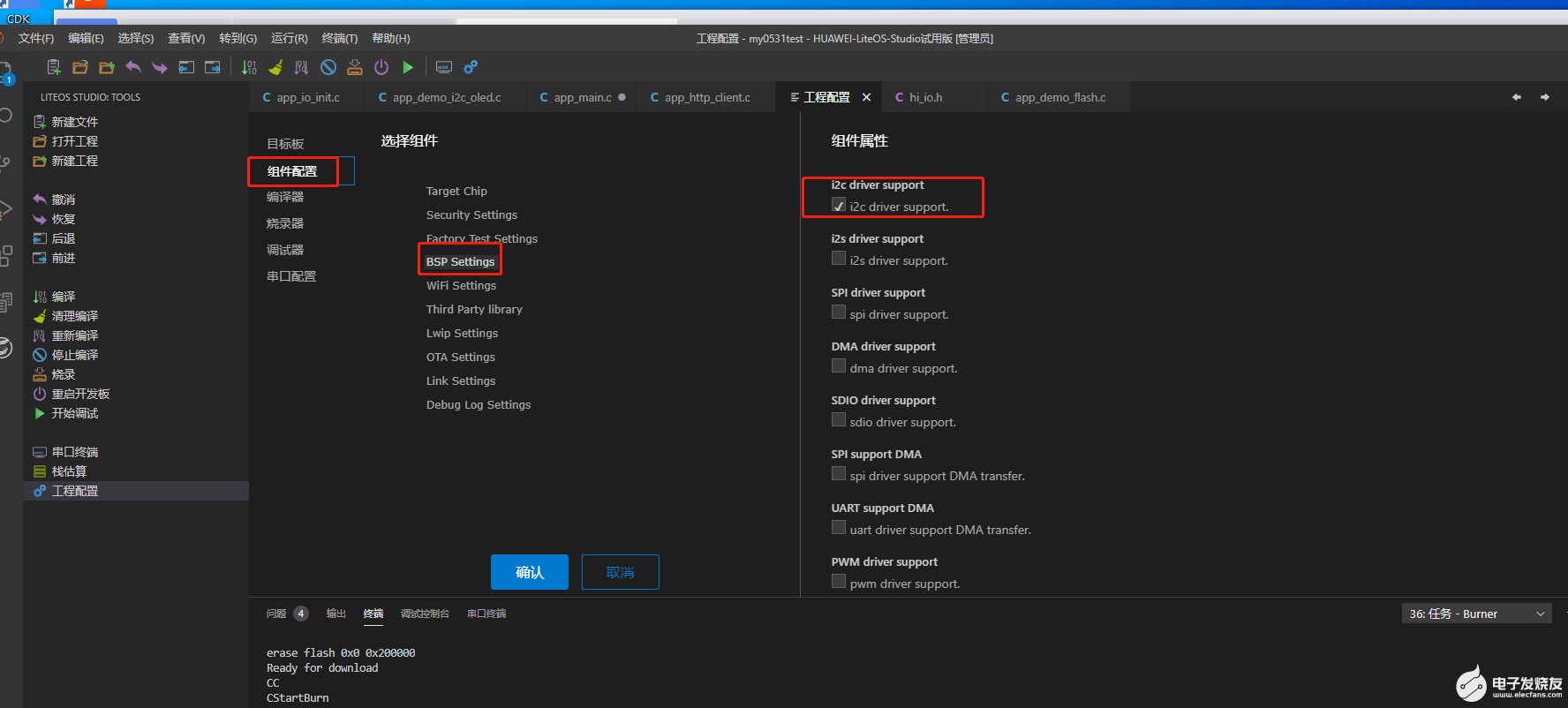Image resolution: width=1568 pixels, height=708 pixels.
Task: Click the green compile icon in toolbar
Action: tap(249, 67)
